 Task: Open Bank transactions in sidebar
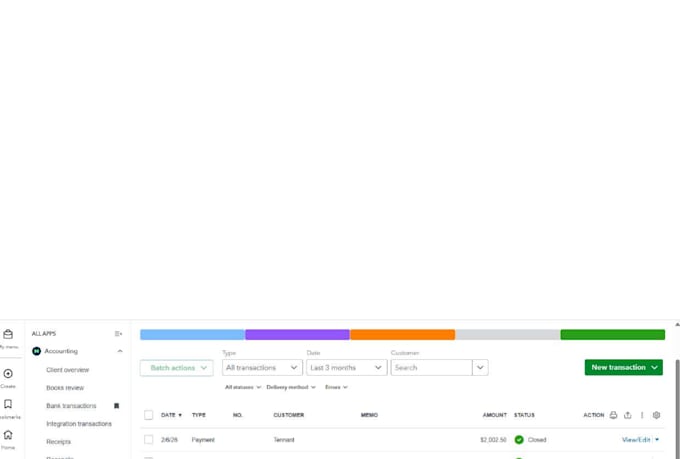pos(71,406)
